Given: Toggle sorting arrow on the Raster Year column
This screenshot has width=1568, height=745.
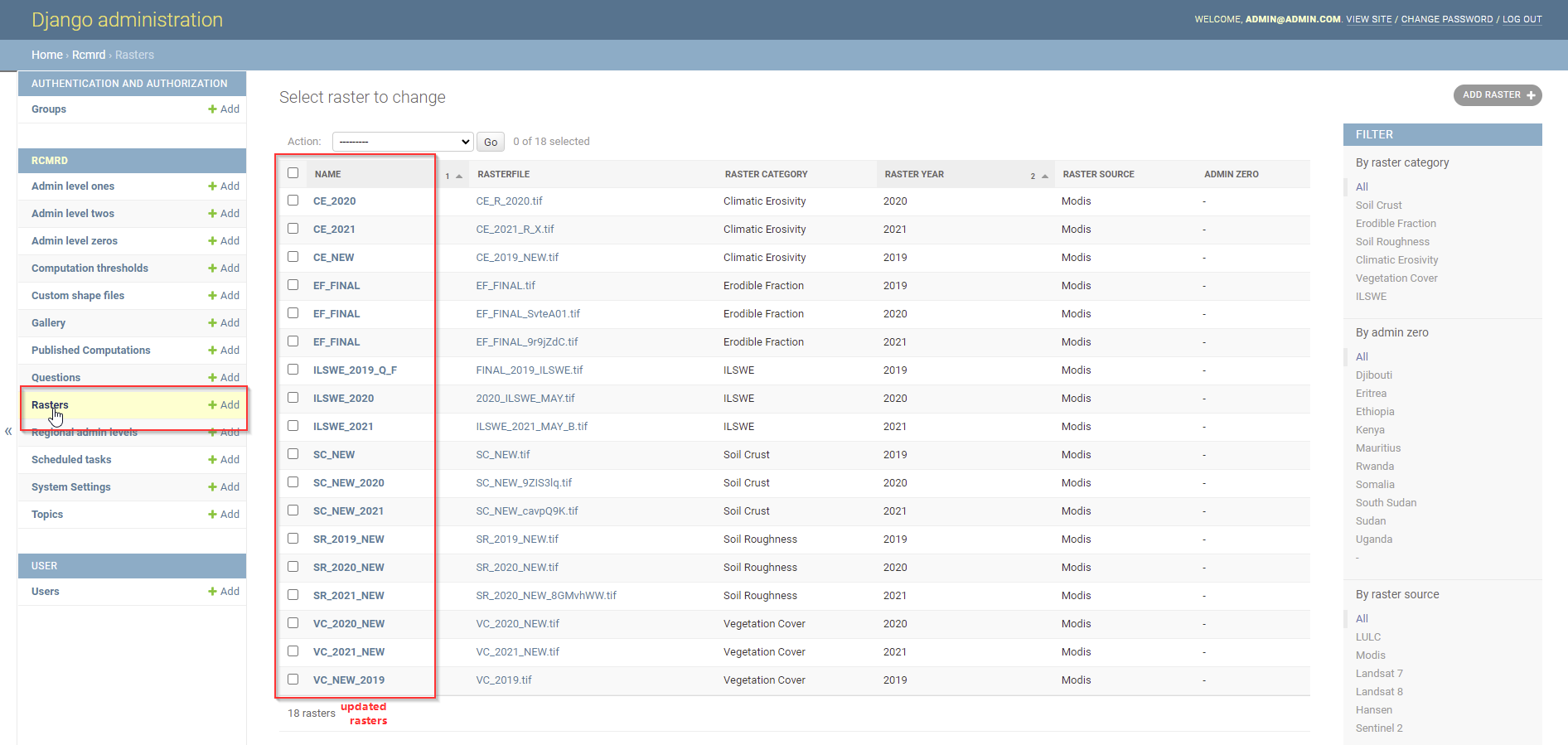Looking at the screenshot, I should pos(1045,176).
